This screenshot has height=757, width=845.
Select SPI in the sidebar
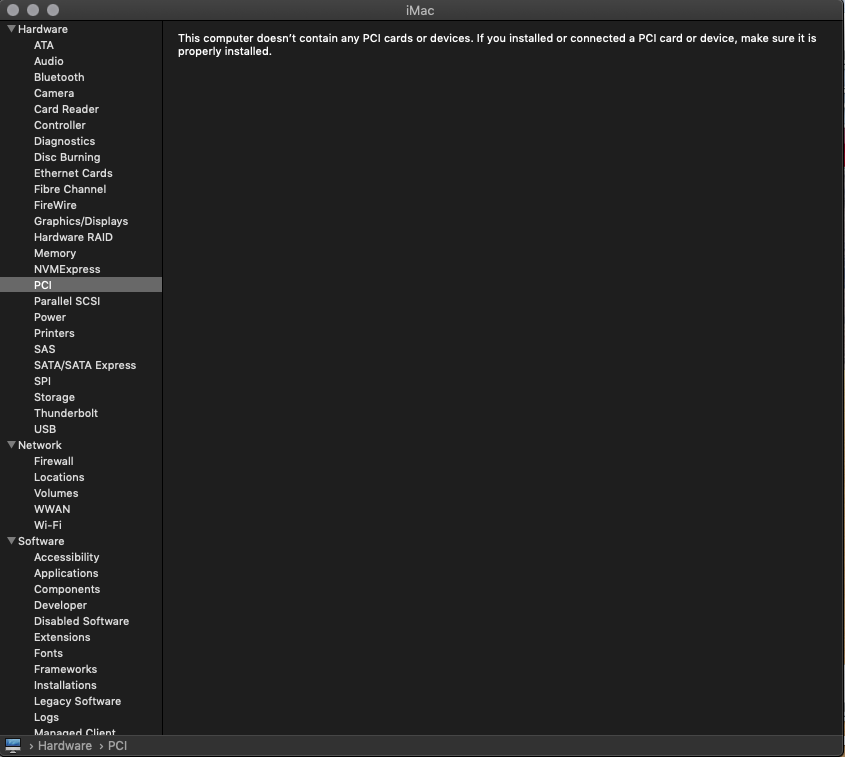pos(42,381)
